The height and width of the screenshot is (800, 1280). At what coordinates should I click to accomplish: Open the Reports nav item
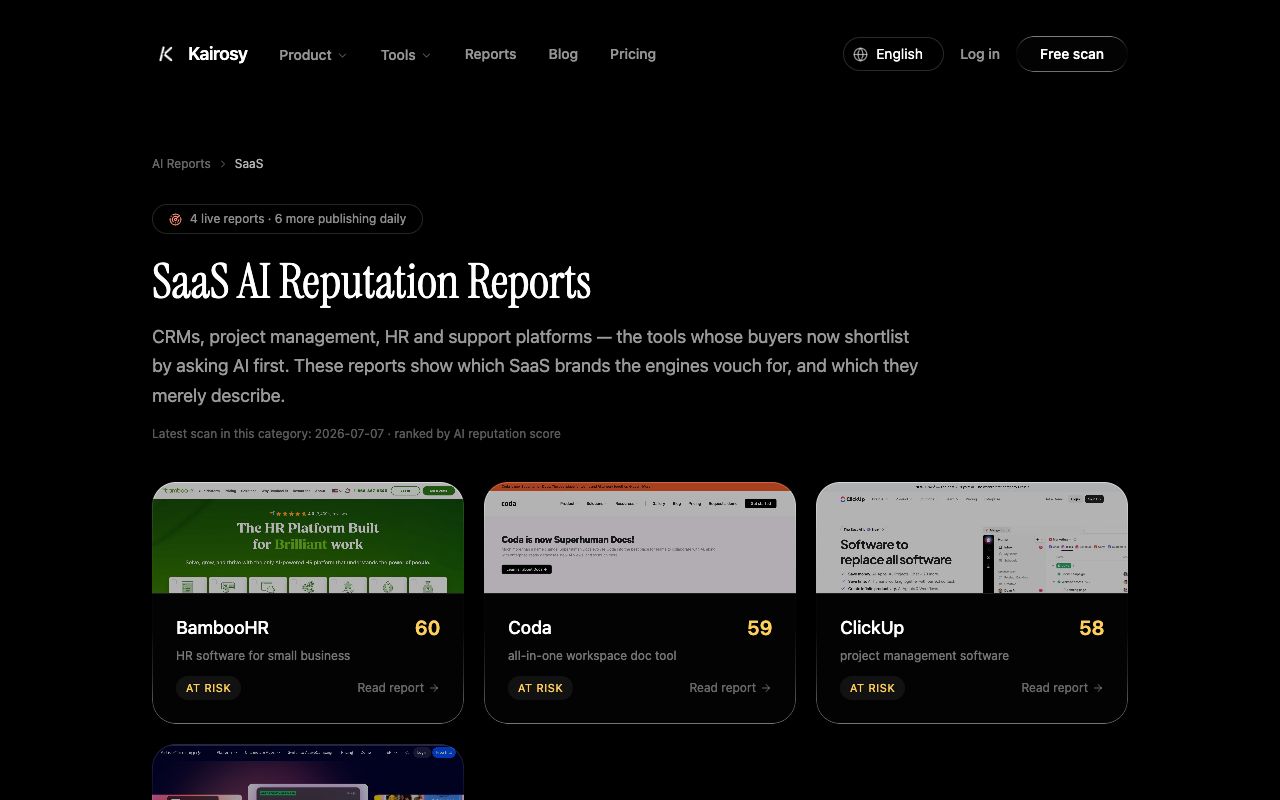point(490,54)
